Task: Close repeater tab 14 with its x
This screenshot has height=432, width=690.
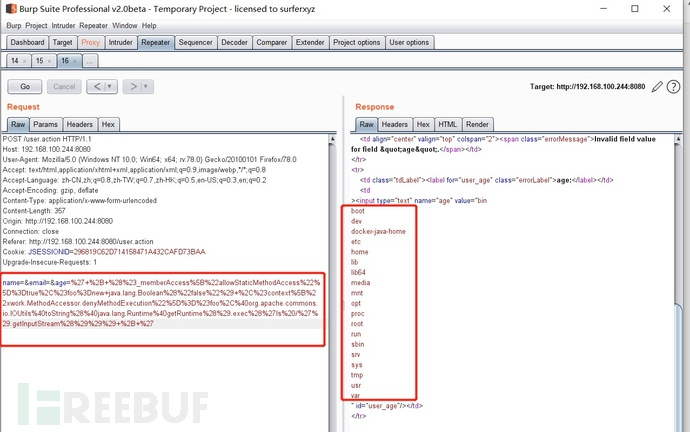Action: [25, 61]
